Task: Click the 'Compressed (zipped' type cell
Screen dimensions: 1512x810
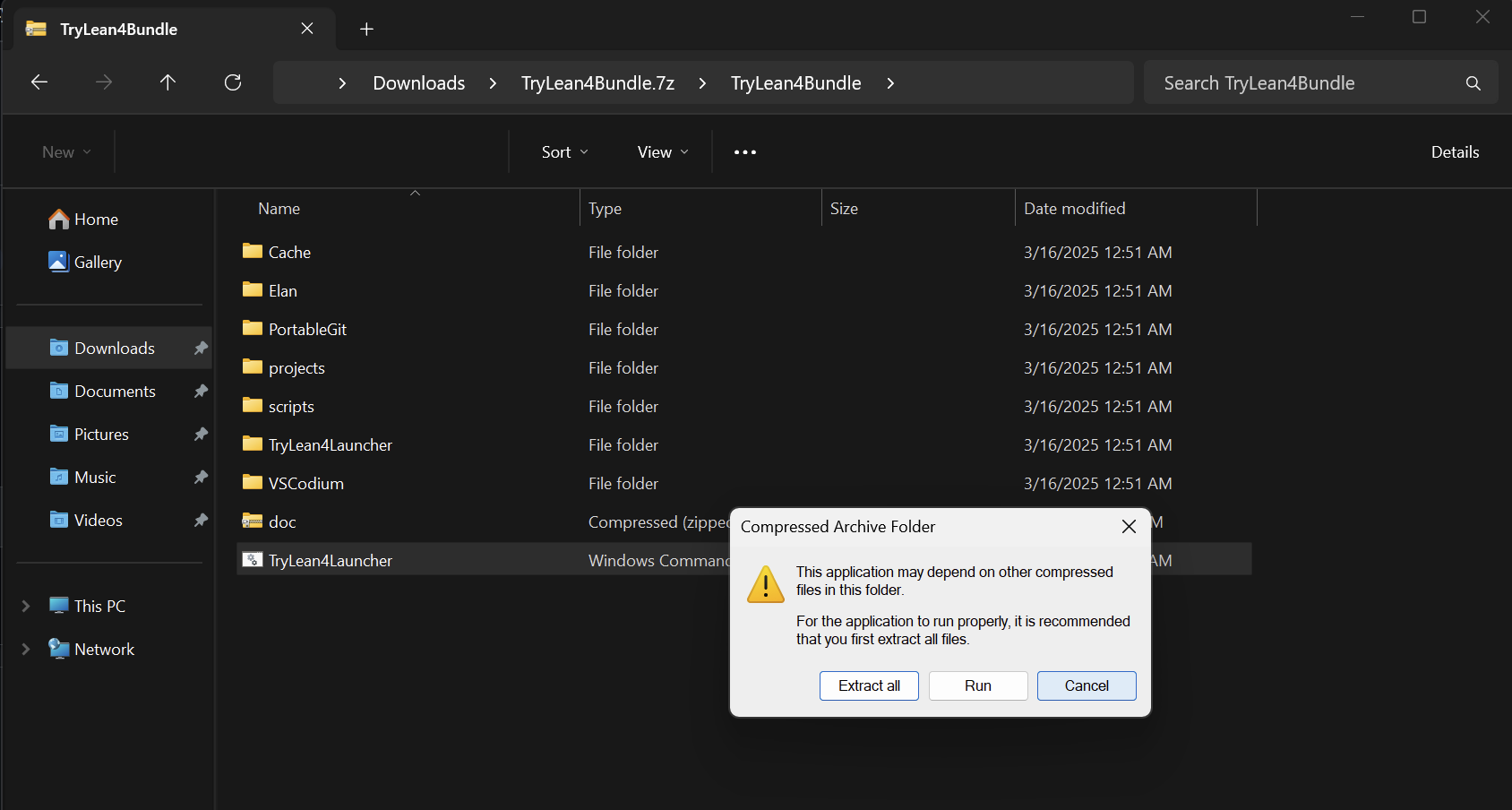Action: (659, 522)
